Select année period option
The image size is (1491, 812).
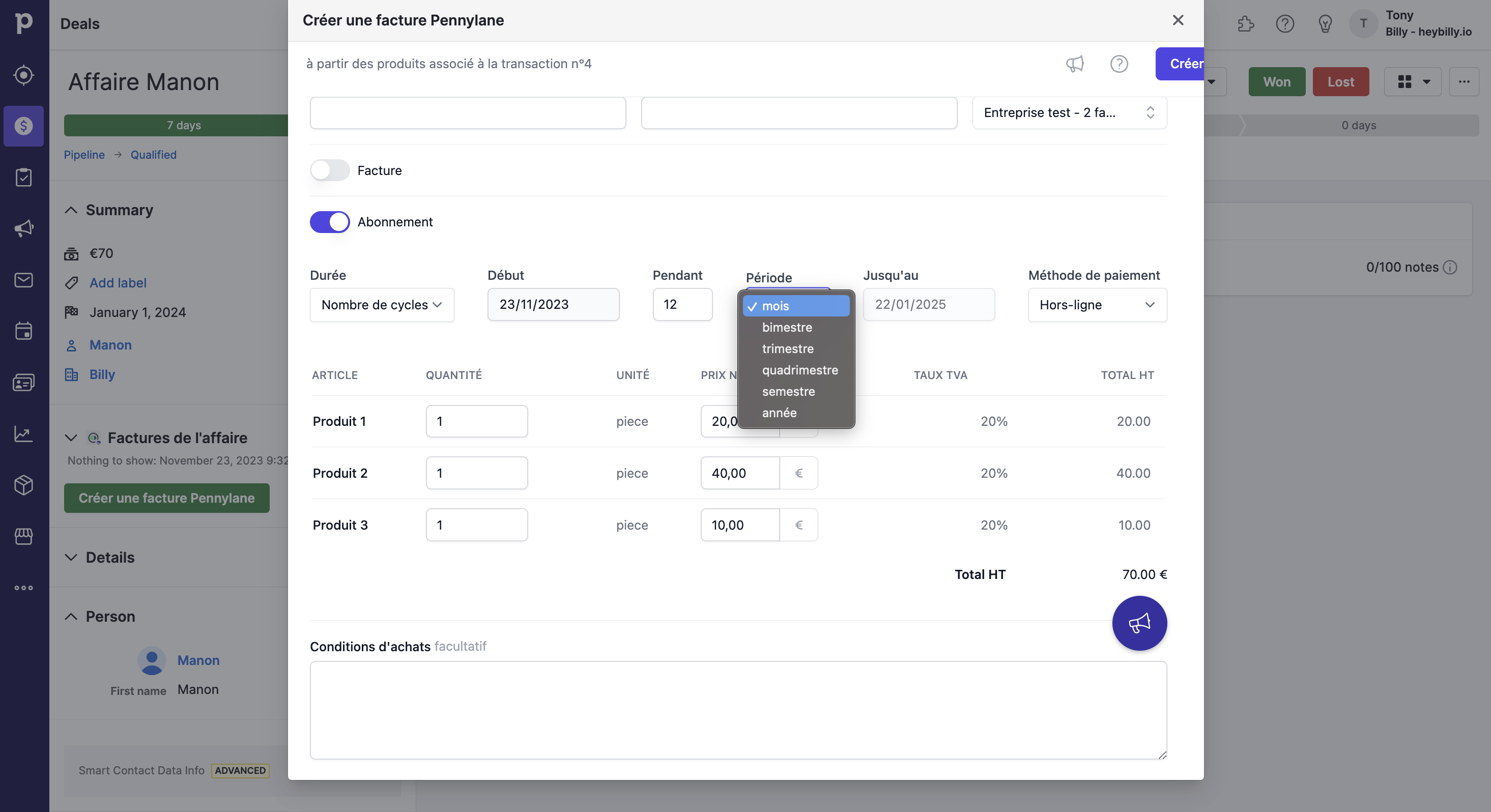point(796,413)
